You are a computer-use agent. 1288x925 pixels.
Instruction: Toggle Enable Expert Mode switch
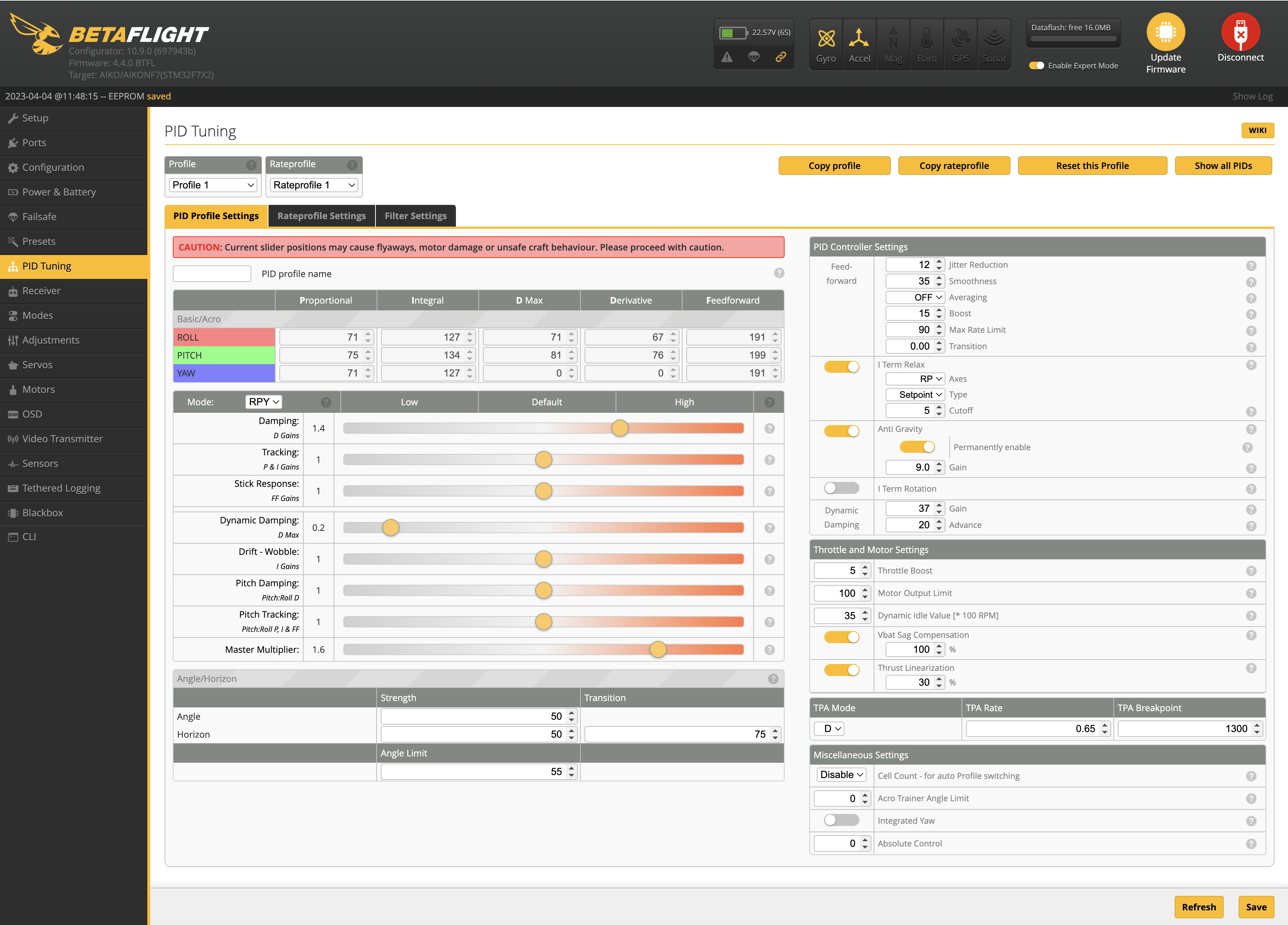(1036, 66)
